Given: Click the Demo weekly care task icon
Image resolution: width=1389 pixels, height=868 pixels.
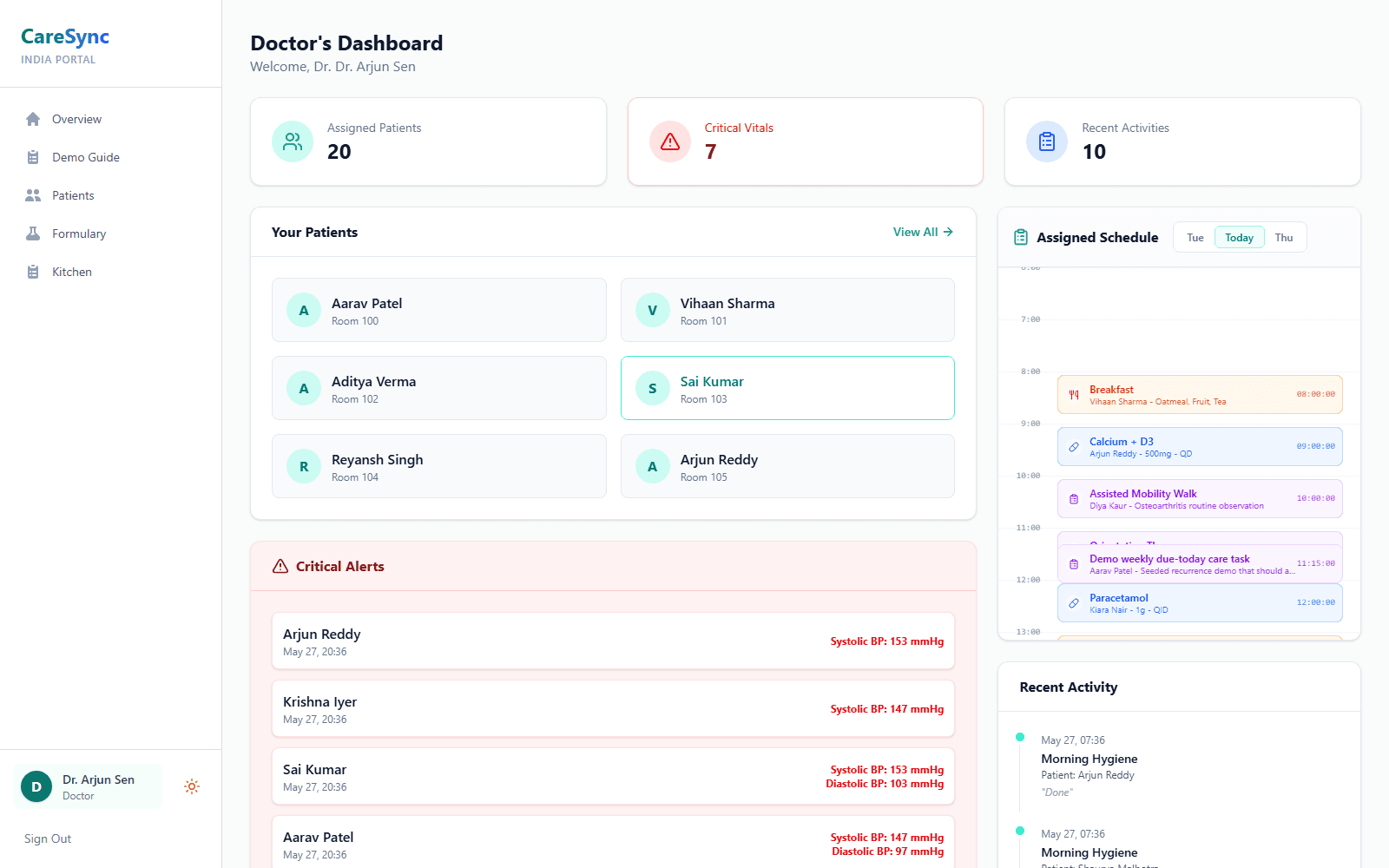Looking at the screenshot, I should pos(1074,564).
